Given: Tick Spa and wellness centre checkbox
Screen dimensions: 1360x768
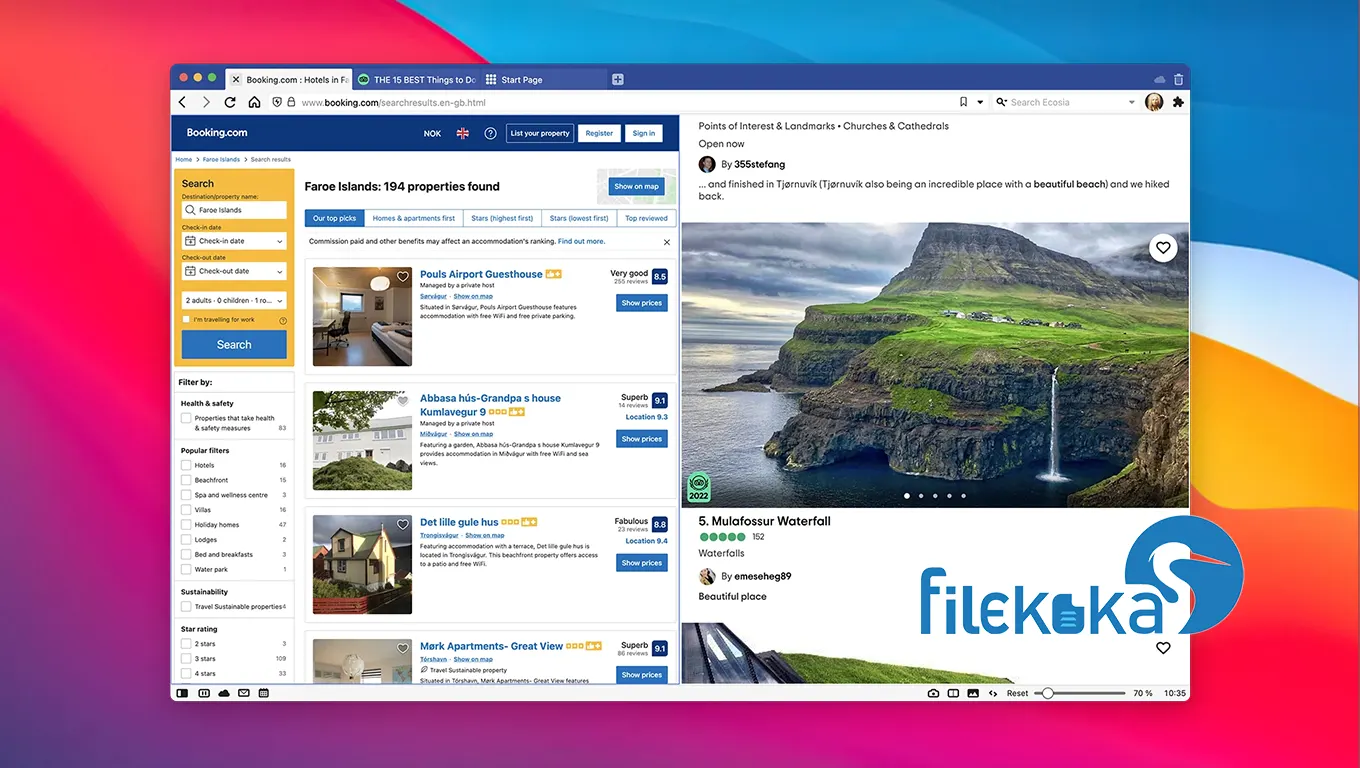Looking at the screenshot, I should (x=186, y=495).
